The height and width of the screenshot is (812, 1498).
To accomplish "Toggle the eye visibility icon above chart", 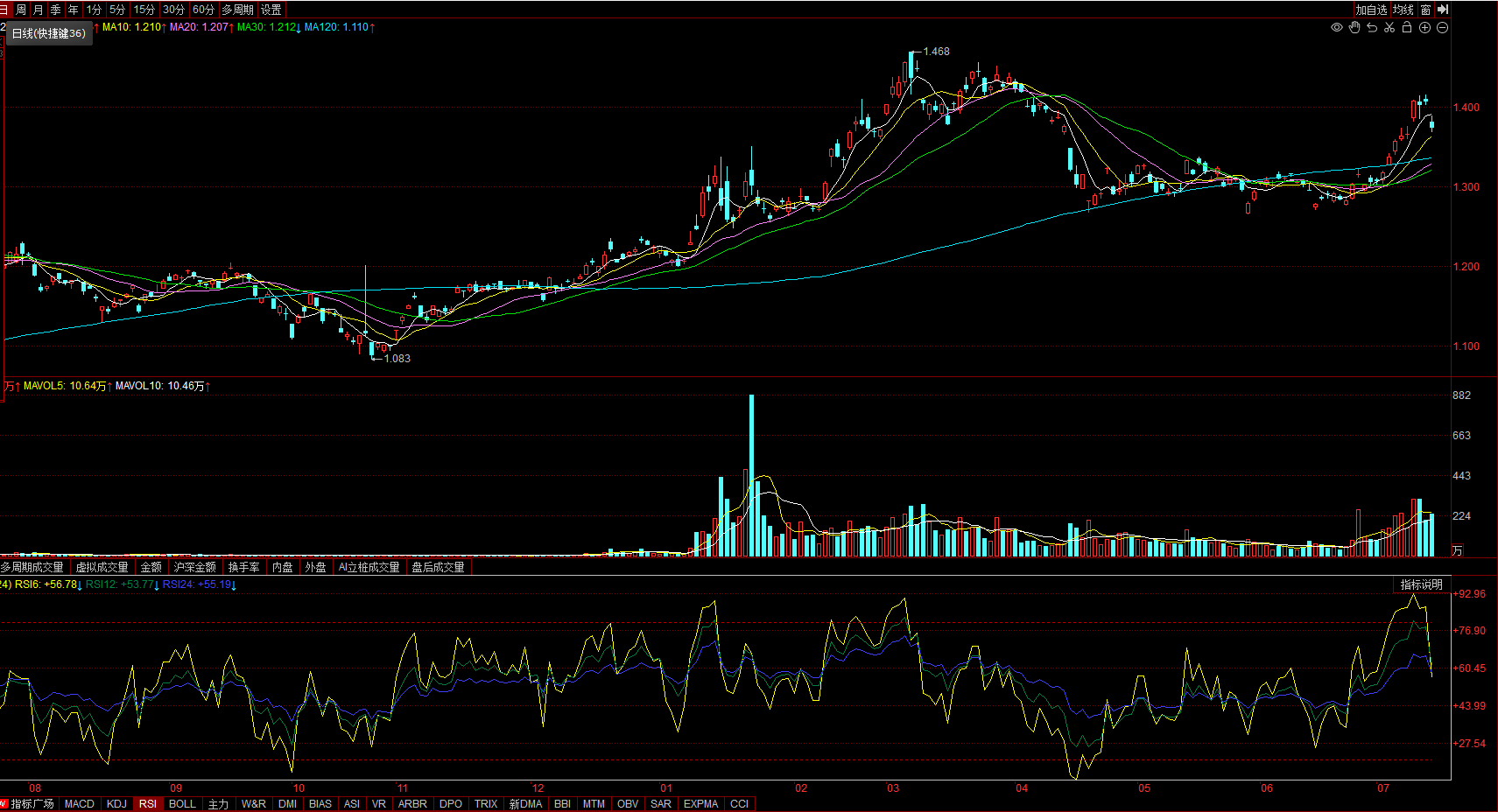I will (x=1337, y=27).
